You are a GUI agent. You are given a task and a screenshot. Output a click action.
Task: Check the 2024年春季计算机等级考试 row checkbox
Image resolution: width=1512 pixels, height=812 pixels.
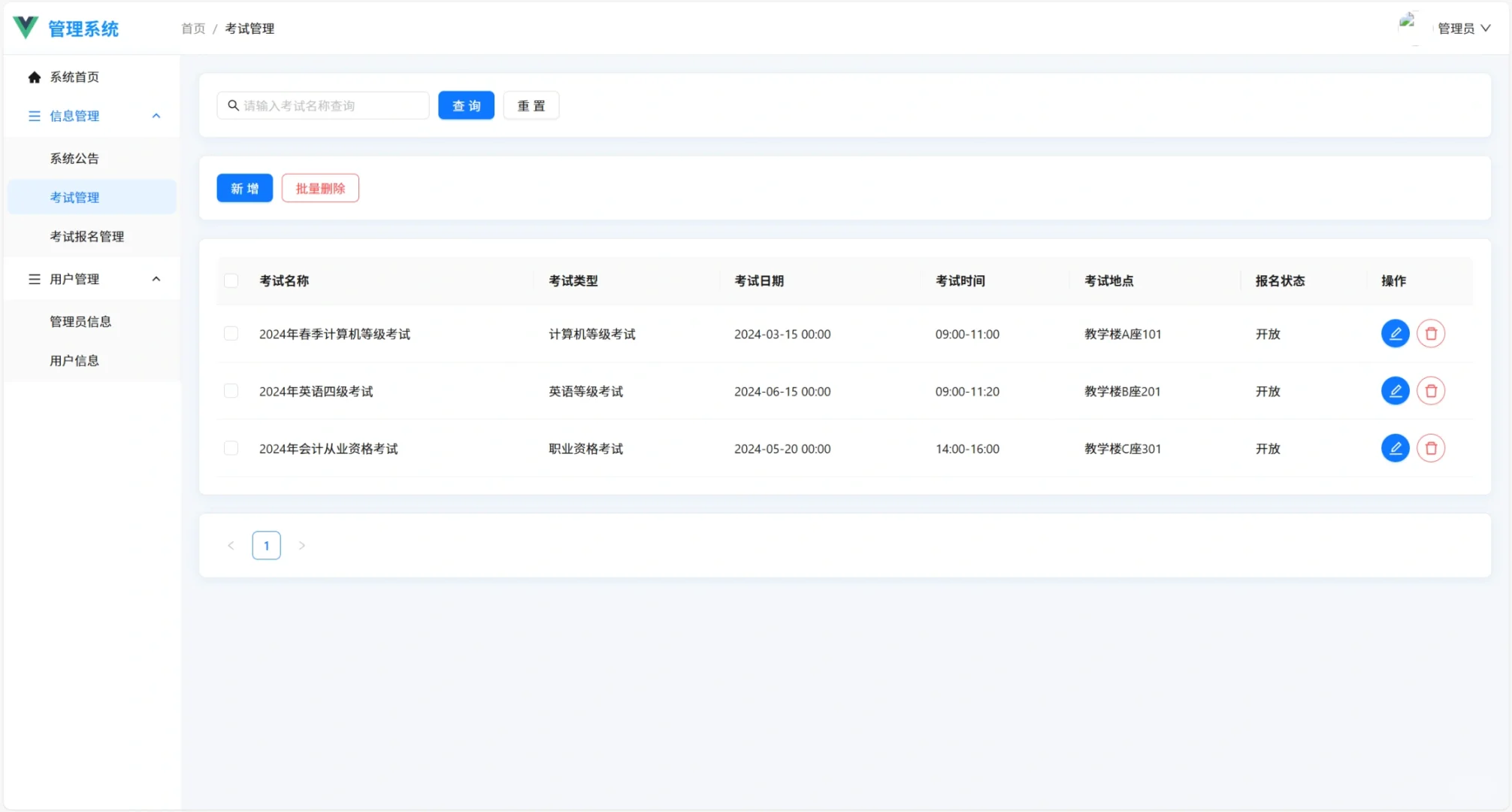[231, 334]
